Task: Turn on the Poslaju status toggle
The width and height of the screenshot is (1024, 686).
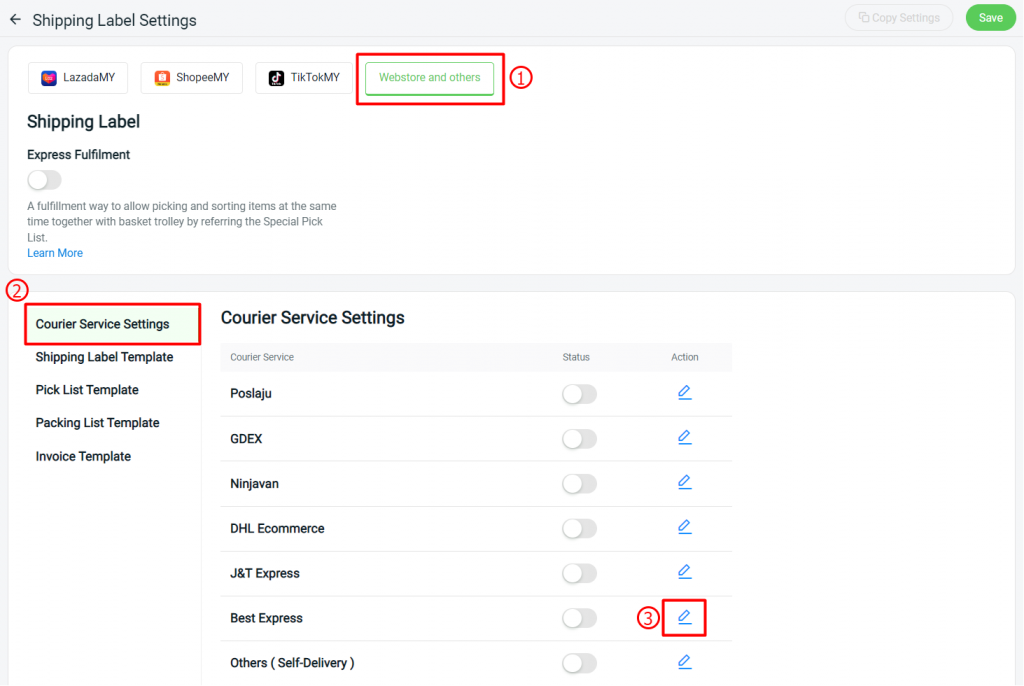Action: 579,394
